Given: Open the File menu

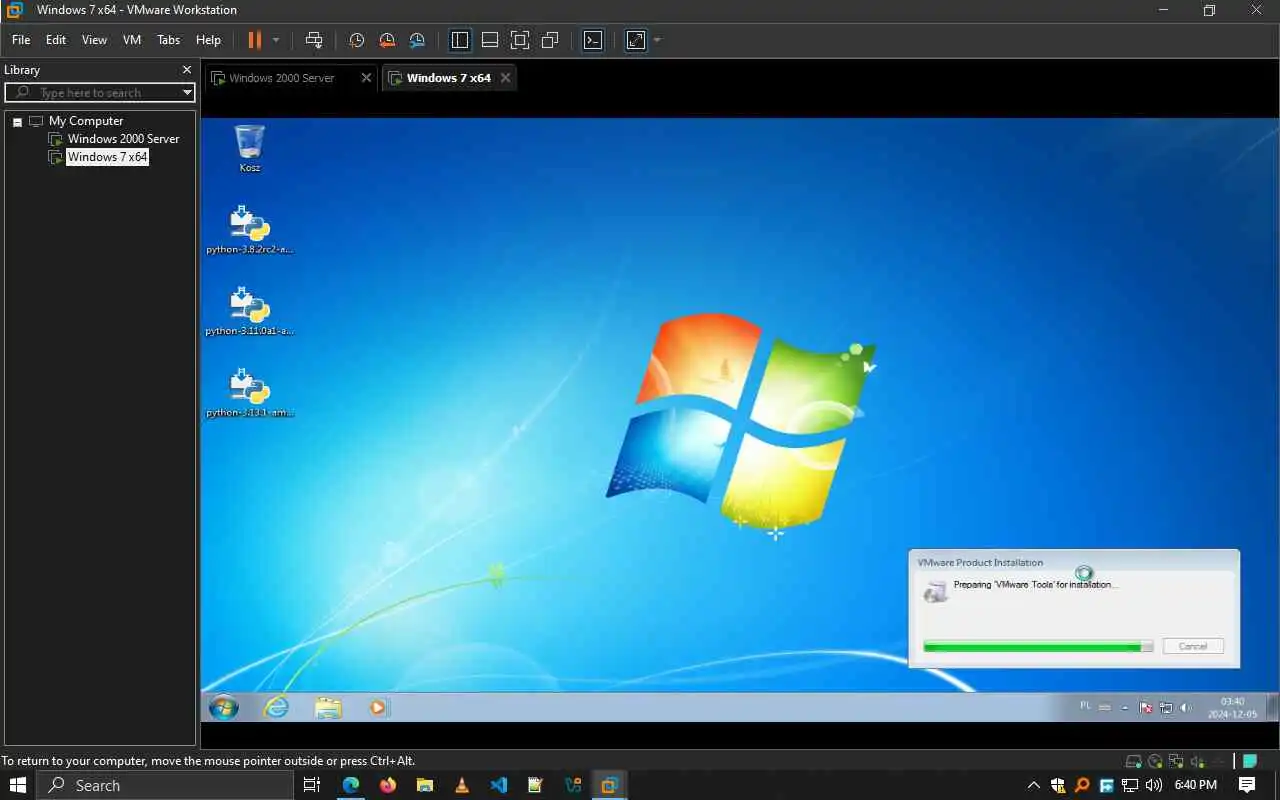Looking at the screenshot, I should tap(21, 40).
